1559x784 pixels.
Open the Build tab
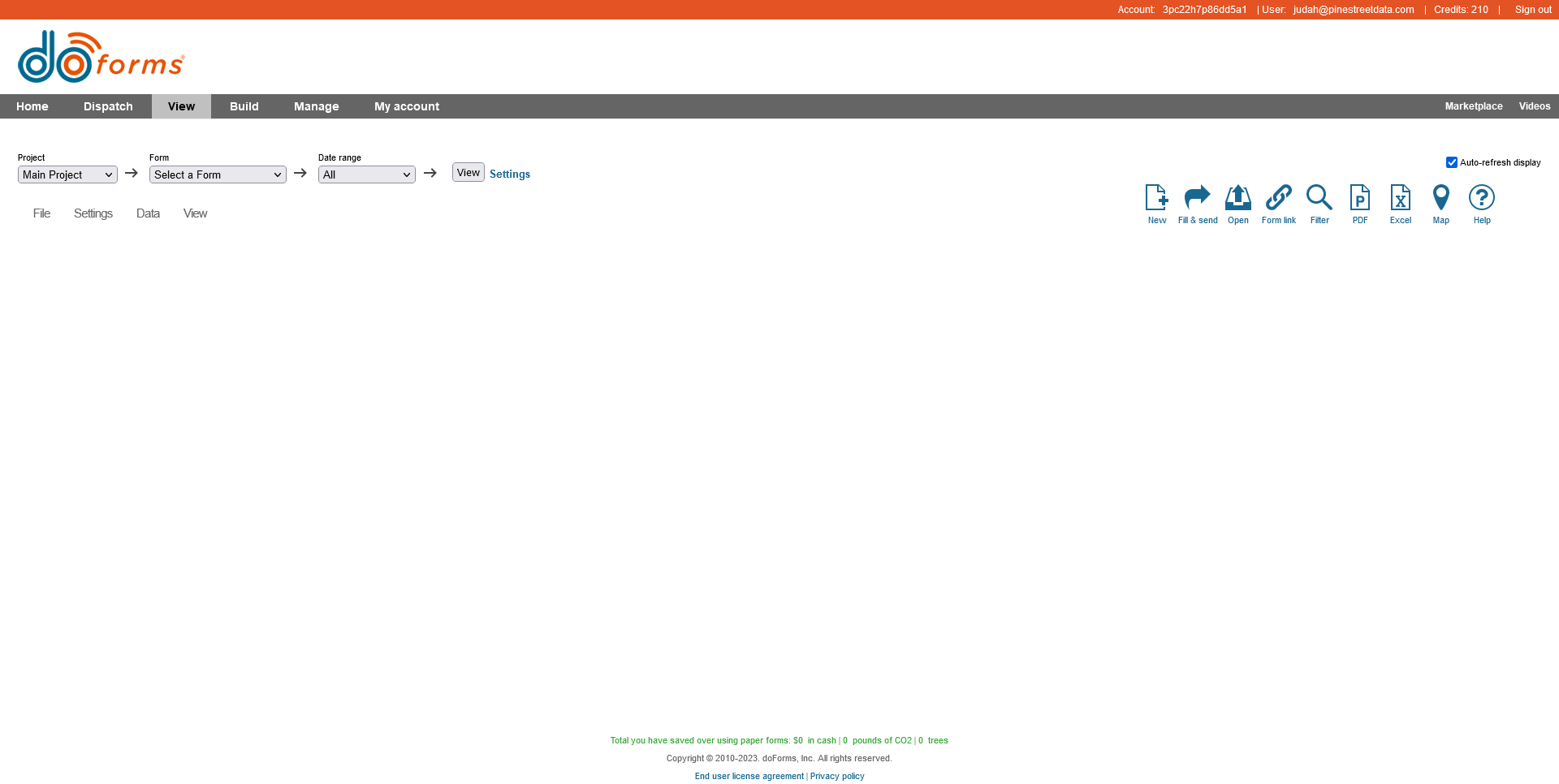tap(244, 106)
